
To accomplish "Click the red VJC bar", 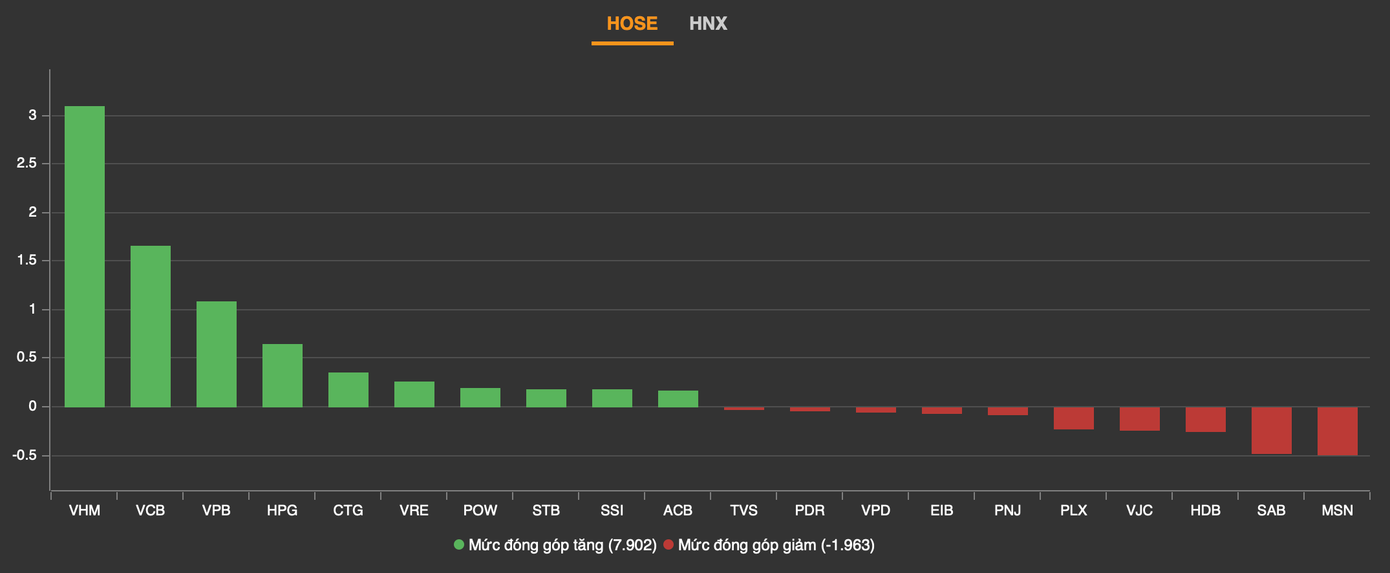I will (1139, 419).
